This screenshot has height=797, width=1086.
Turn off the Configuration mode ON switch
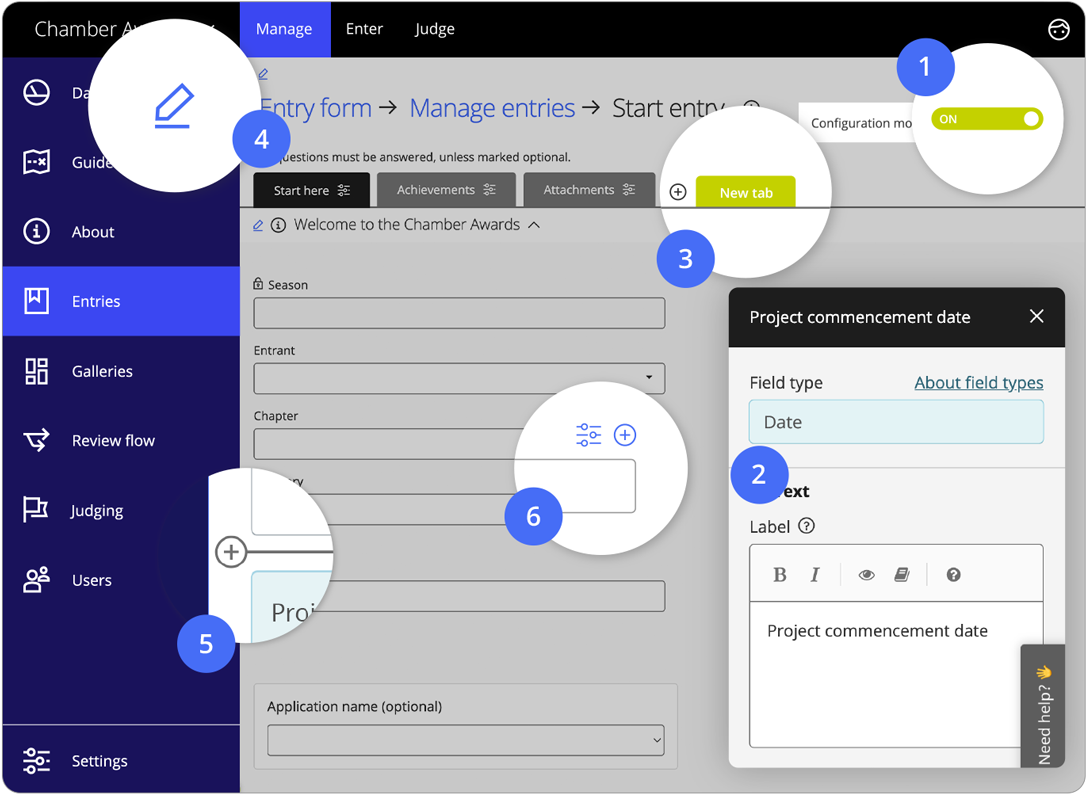[988, 118]
